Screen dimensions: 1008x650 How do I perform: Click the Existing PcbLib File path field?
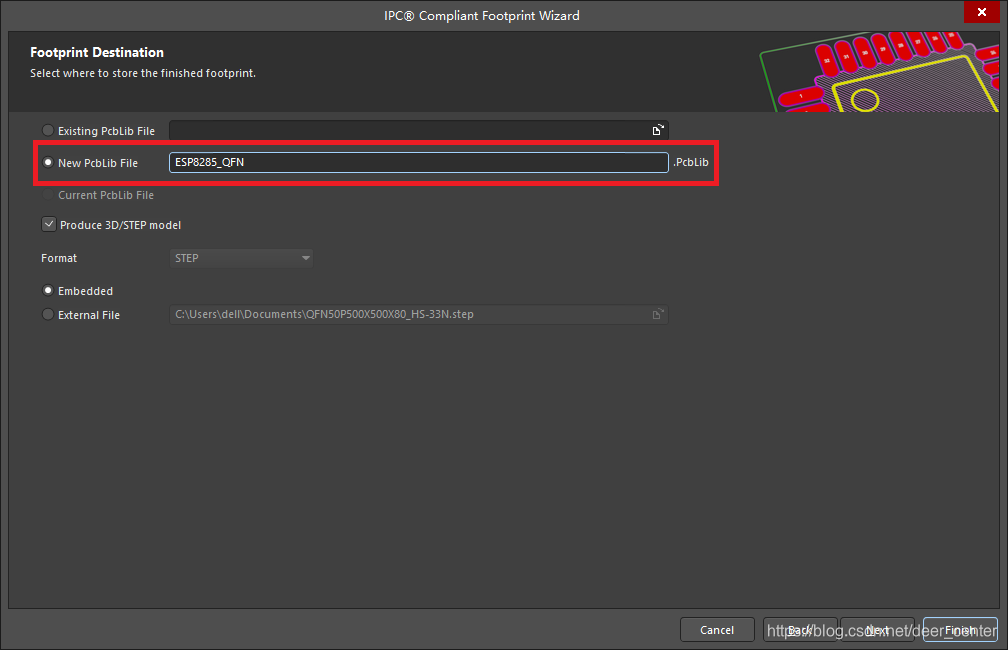[x=410, y=130]
